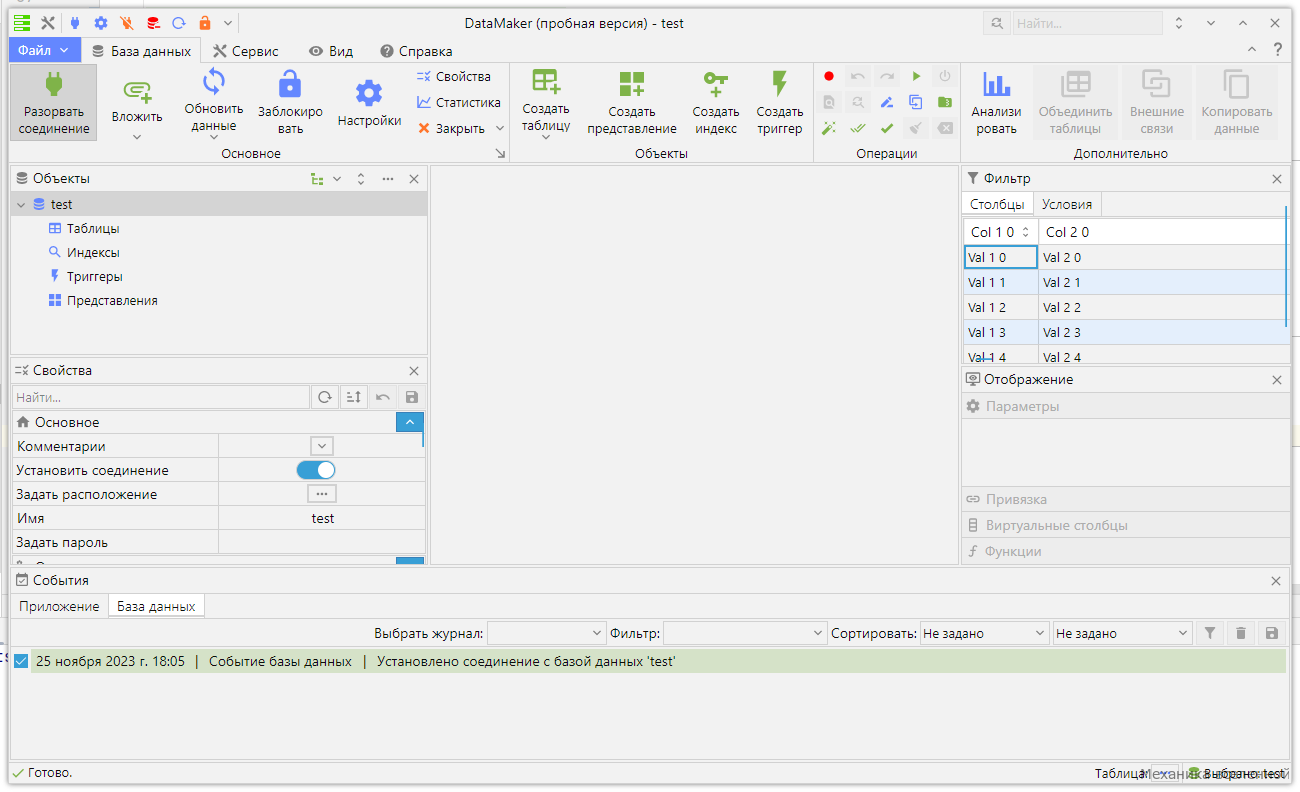The width and height of the screenshot is (1300, 792).
Task: Open the Выбрать журнал combo box
Action: [x=547, y=633]
